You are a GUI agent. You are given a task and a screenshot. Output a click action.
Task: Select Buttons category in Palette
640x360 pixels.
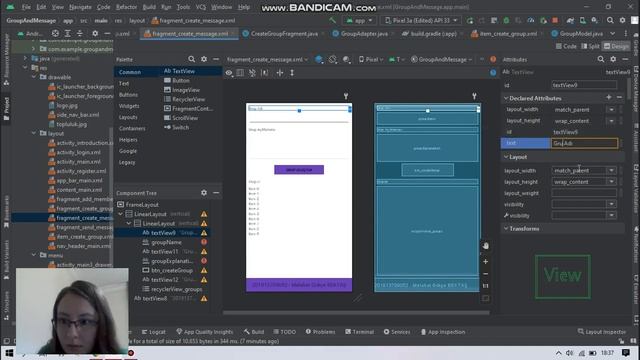point(128,95)
